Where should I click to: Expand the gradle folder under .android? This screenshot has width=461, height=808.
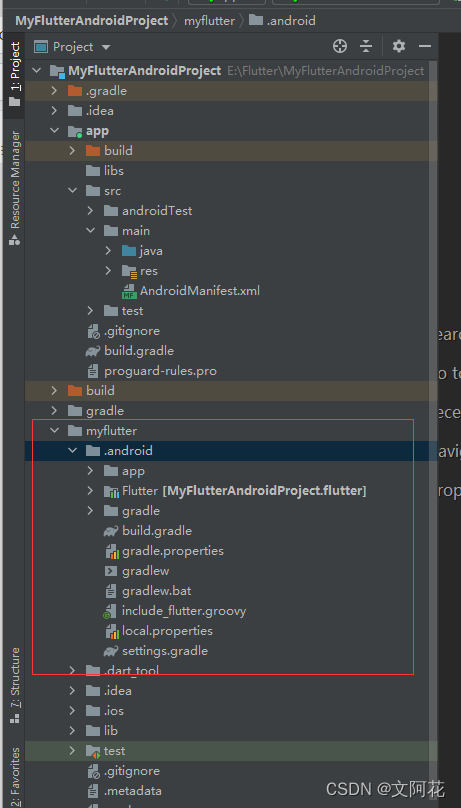tap(91, 511)
